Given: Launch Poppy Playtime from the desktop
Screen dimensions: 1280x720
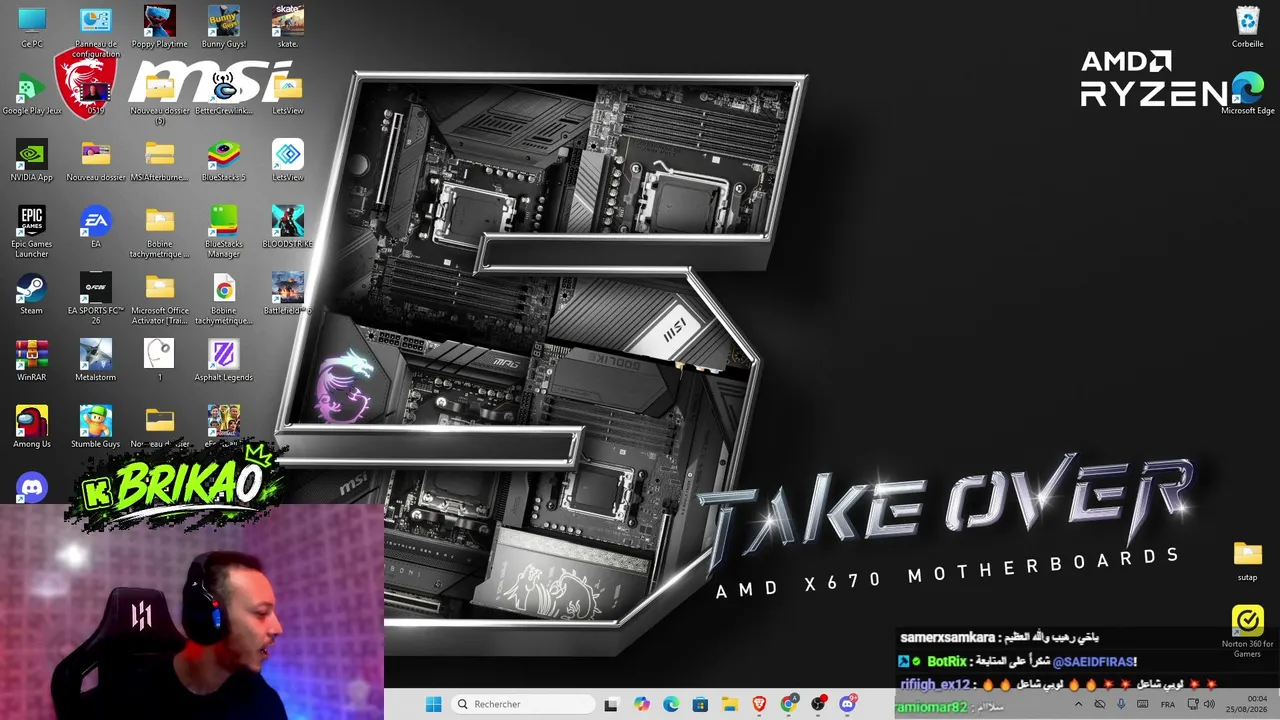Looking at the screenshot, I should pyautogui.click(x=160, y=27).
